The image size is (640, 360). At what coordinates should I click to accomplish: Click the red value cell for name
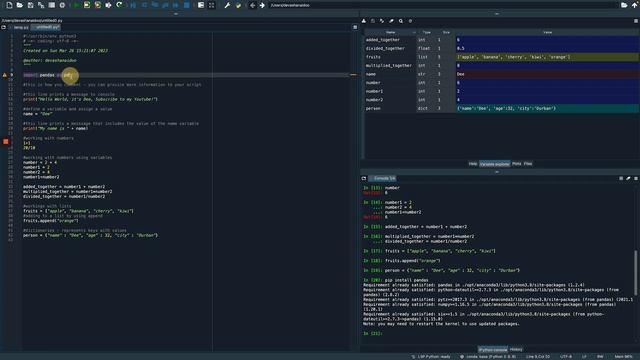pos(547,74)
